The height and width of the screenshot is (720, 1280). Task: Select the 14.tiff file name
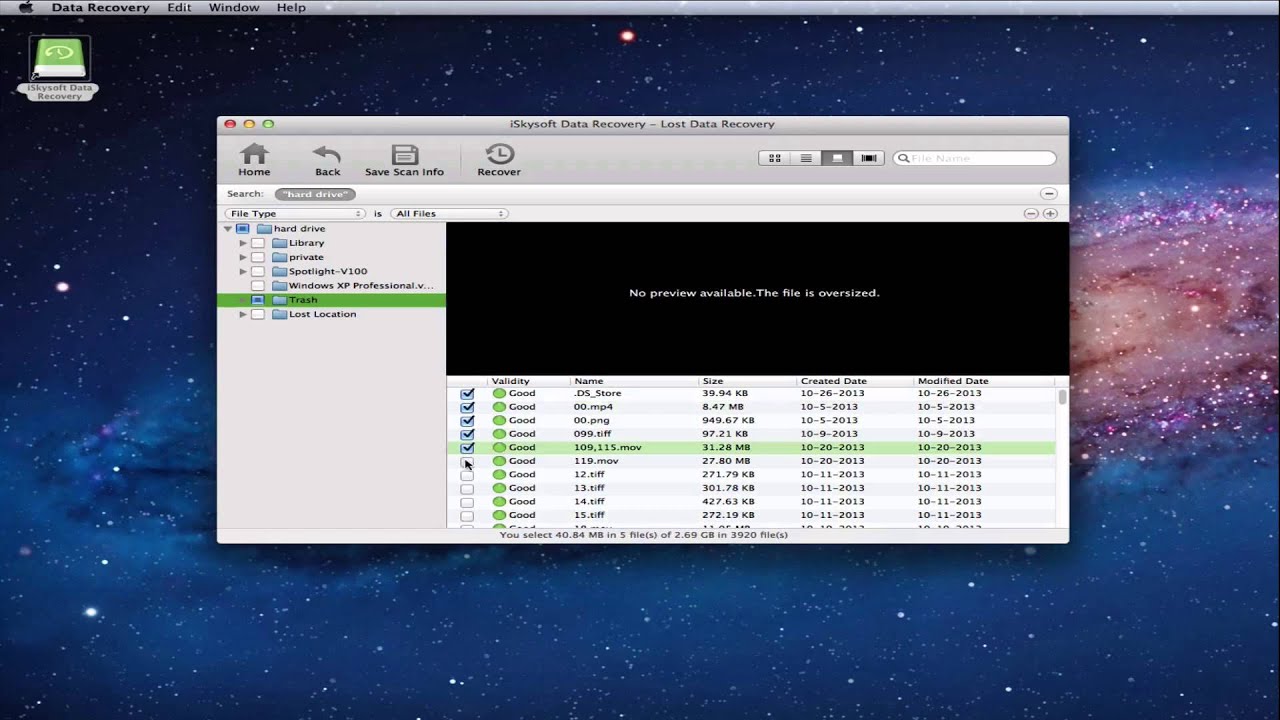coord(589,502)
